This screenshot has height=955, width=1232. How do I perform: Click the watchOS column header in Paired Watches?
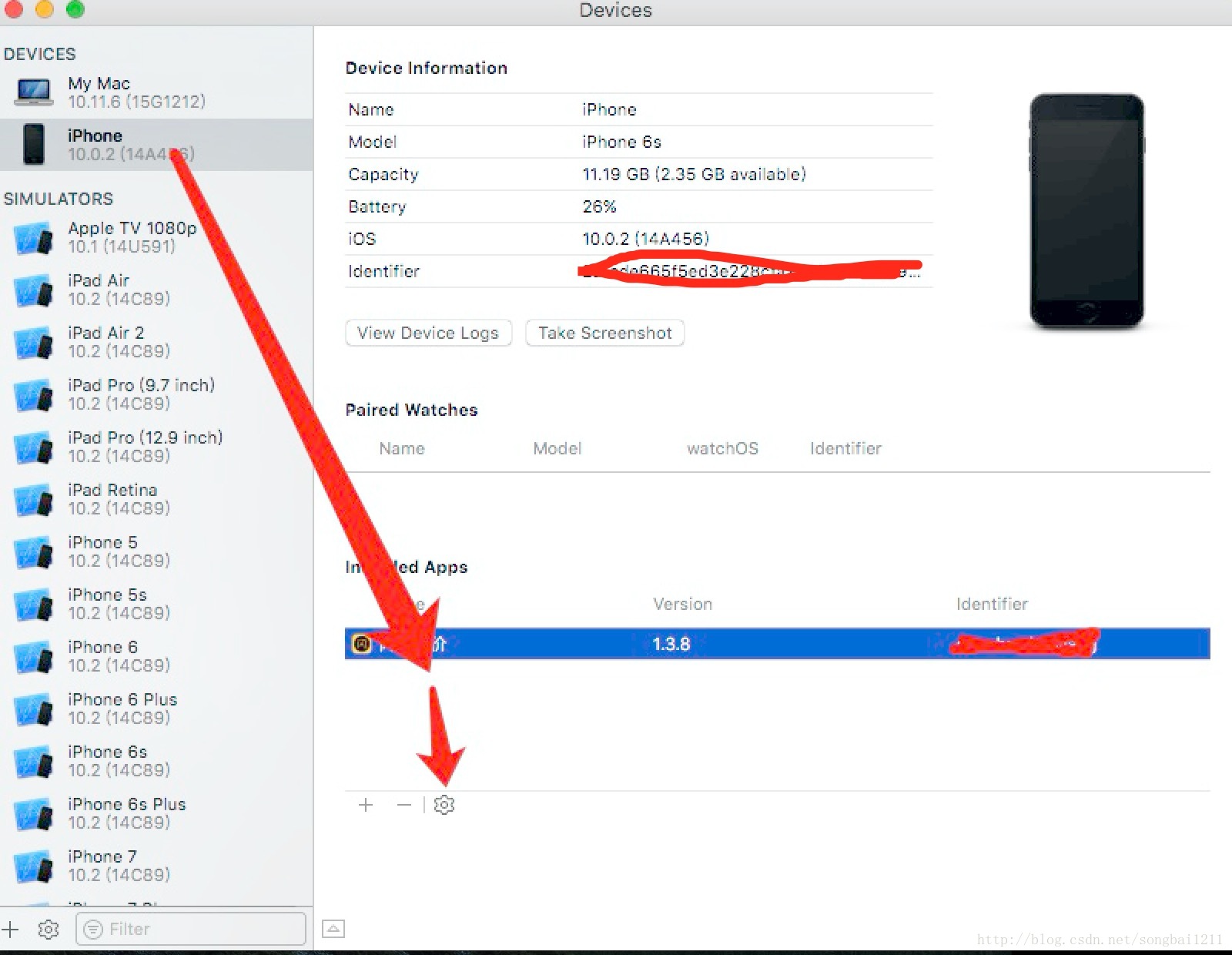tap(722, 448)
